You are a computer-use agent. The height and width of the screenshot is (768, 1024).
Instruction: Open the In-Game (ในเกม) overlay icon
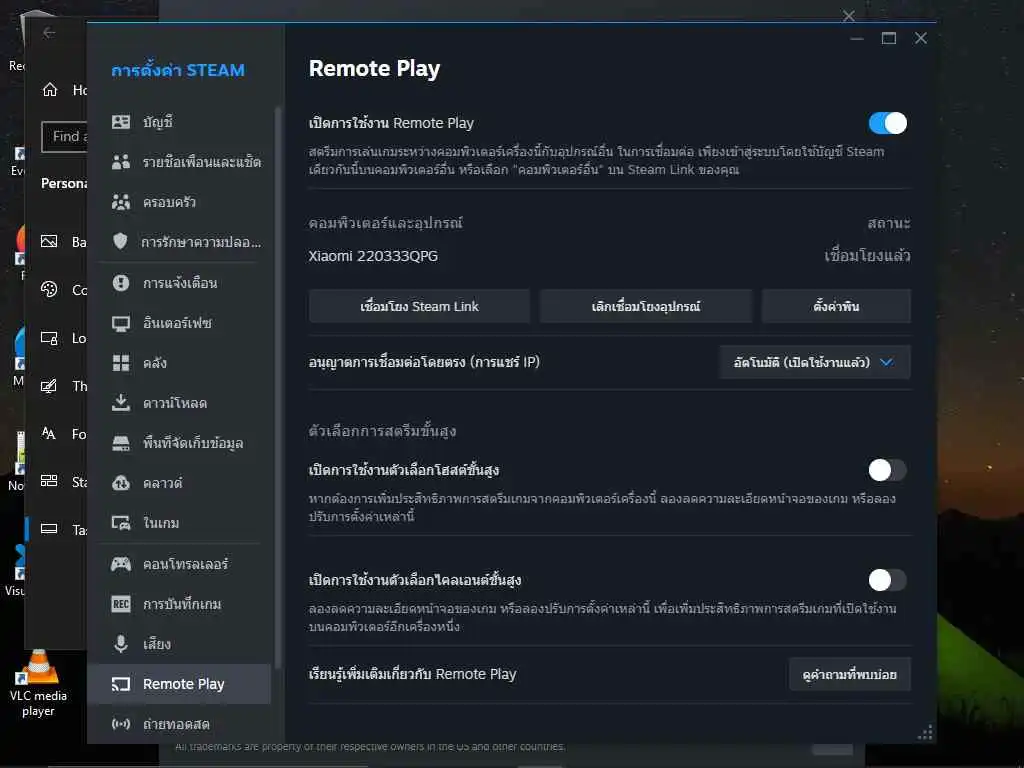click(121, 523)
